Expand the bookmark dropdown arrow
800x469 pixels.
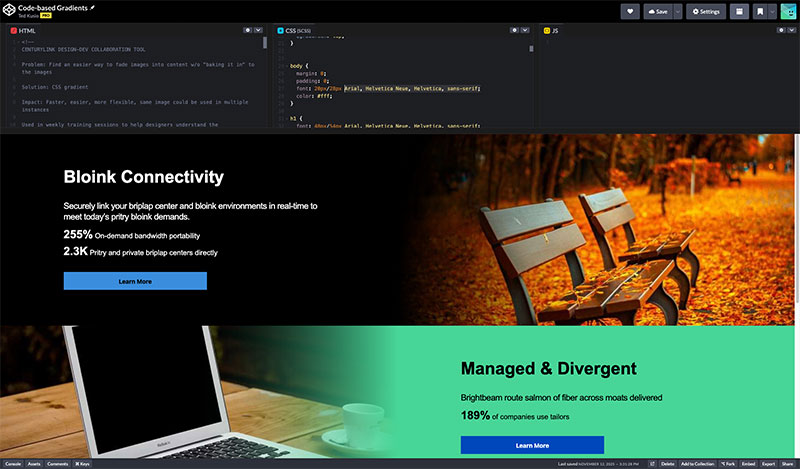point(770,11)
